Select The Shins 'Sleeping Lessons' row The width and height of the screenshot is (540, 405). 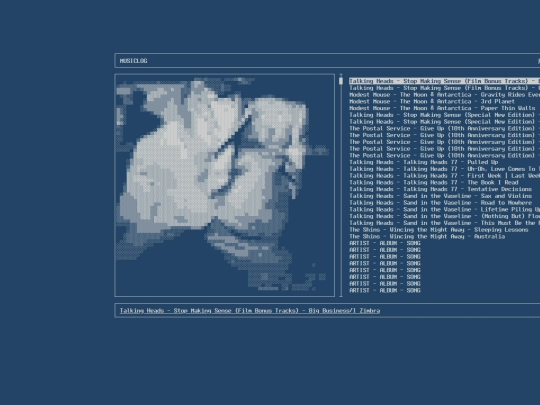click(439, 230)
